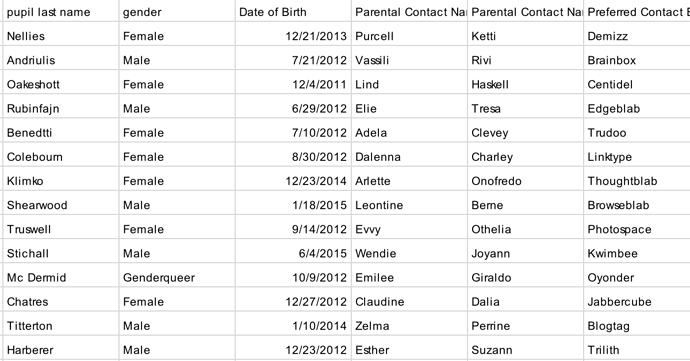Viewport: 690px width, 361px height.
Task: Select the 'pupil last name' header cell
Action: [61, 12]
